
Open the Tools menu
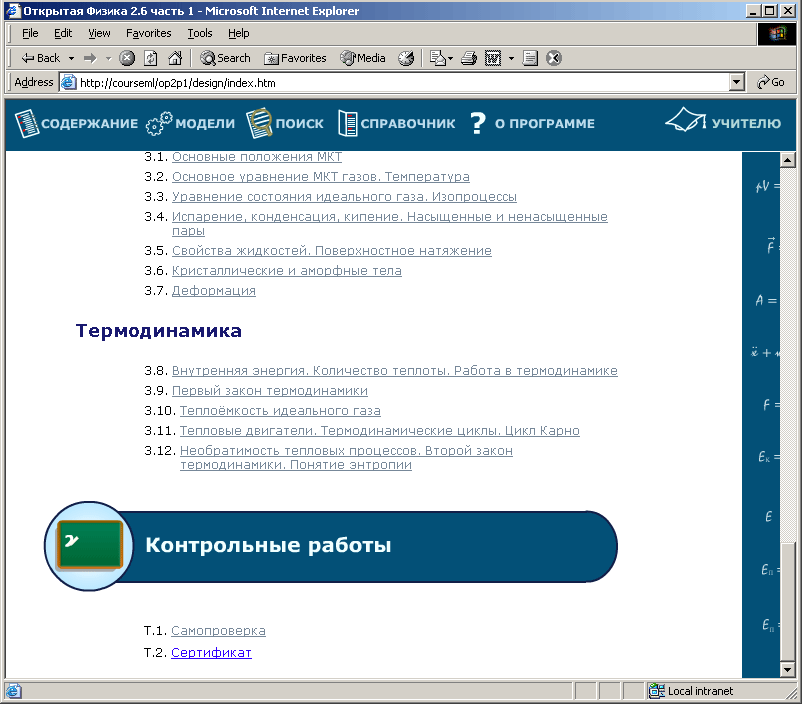[x=199, y=33]
